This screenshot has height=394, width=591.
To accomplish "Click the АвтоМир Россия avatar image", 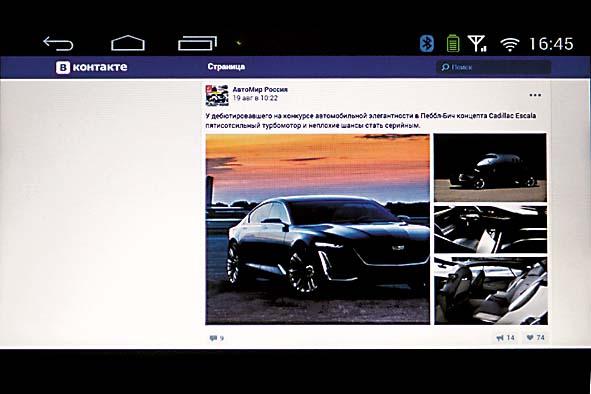I will click(x=217, y=95).
